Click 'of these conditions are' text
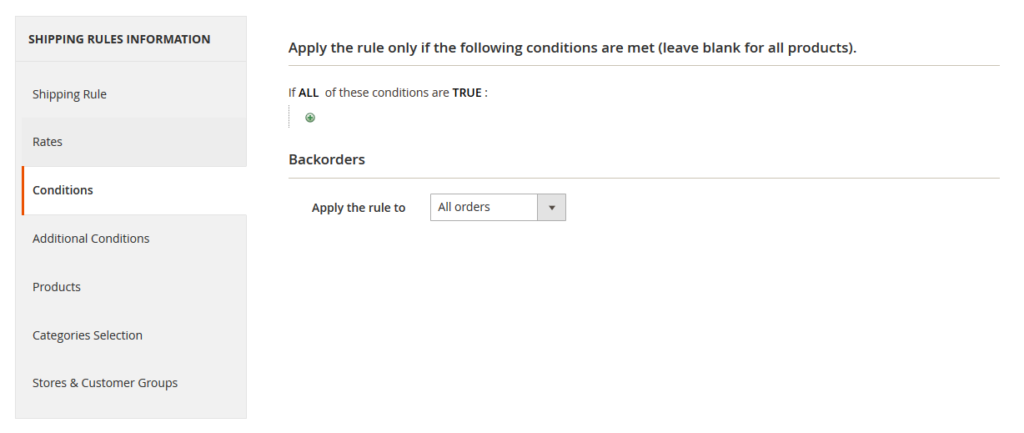 387,92
